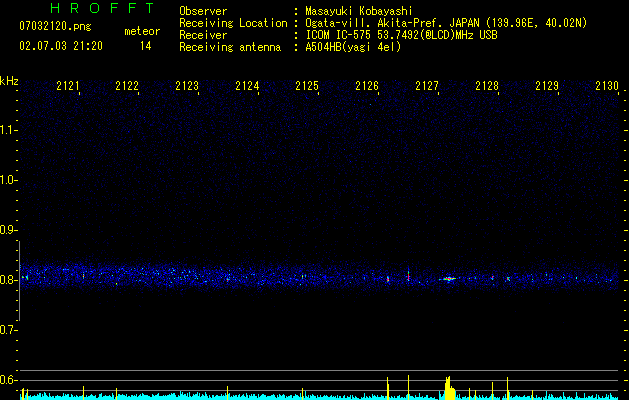
Task: Click the 2128 time marker
Action: point(487,85)
